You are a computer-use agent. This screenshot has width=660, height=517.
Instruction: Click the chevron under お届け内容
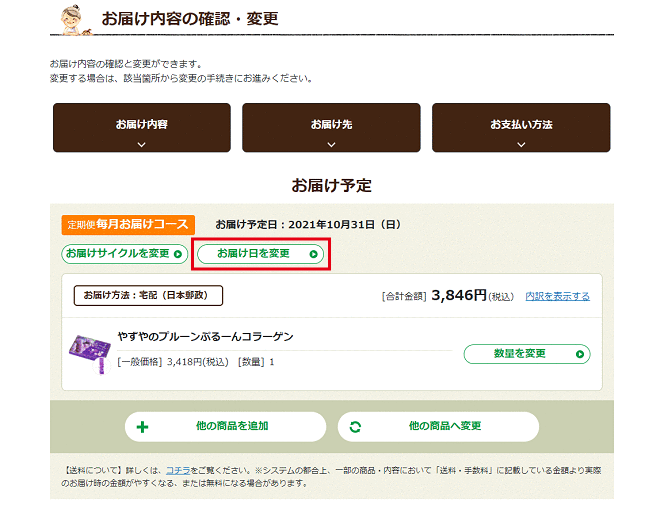click(x=142, y=144)
